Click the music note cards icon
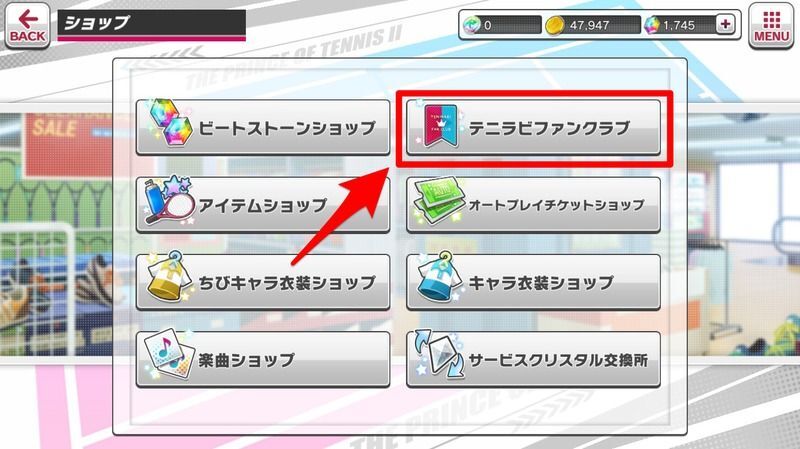The height and width of the screenshot is (449, 800). (x=169, y=355)
